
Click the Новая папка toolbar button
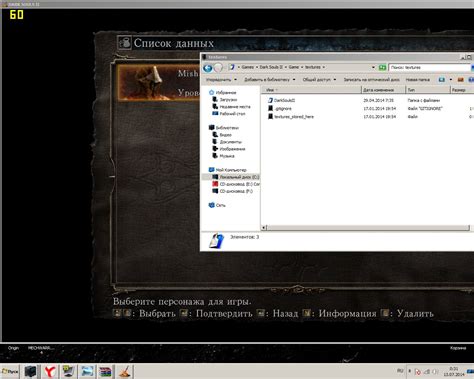[417, 80]
